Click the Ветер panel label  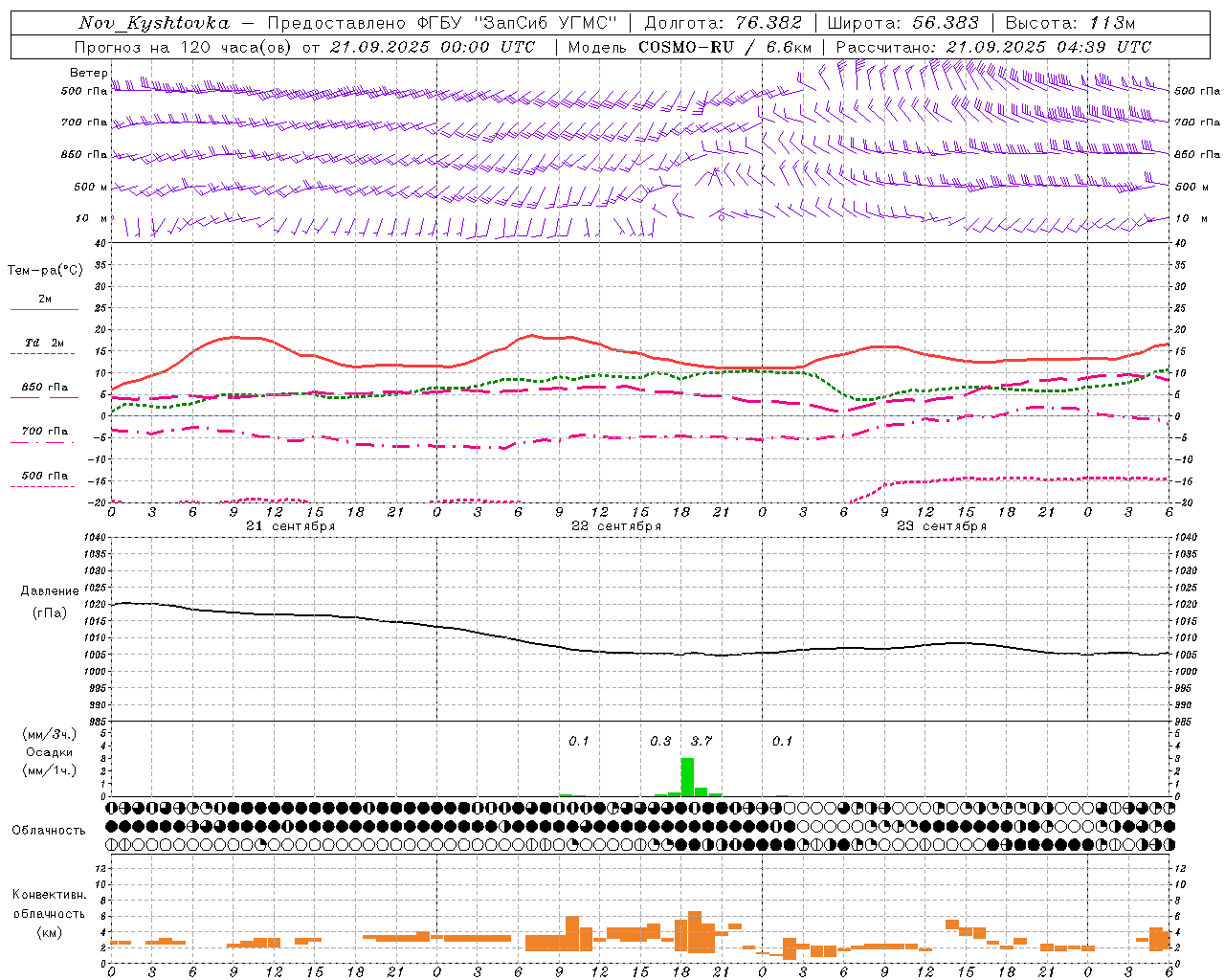(88, 73)
